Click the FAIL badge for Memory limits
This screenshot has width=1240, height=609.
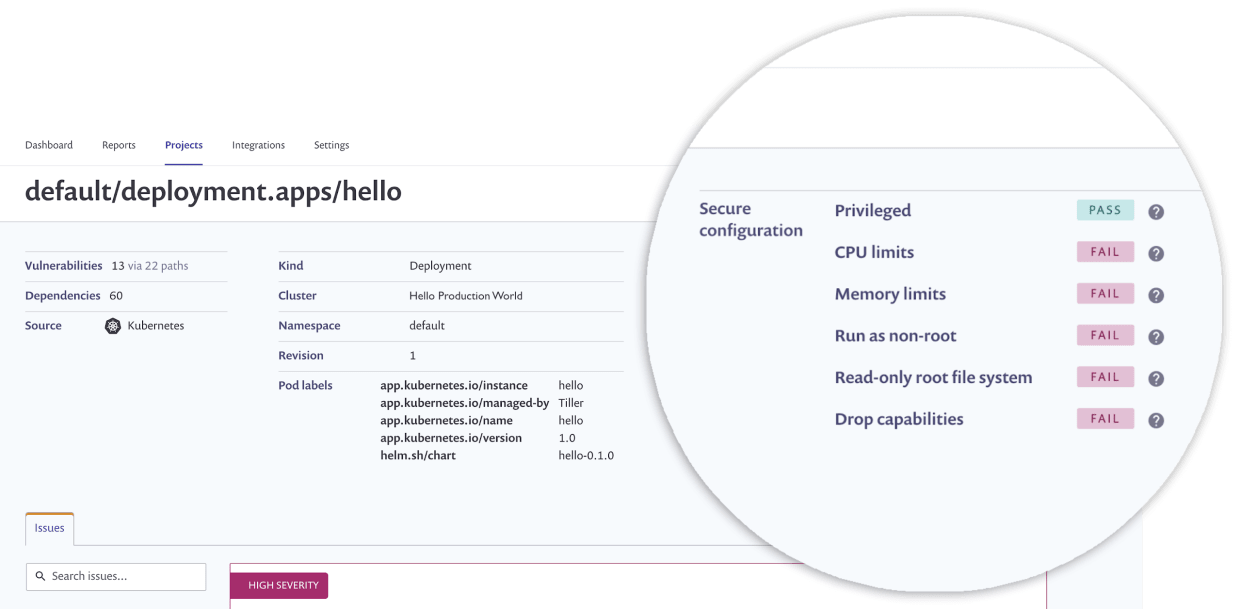[1105, 294]
